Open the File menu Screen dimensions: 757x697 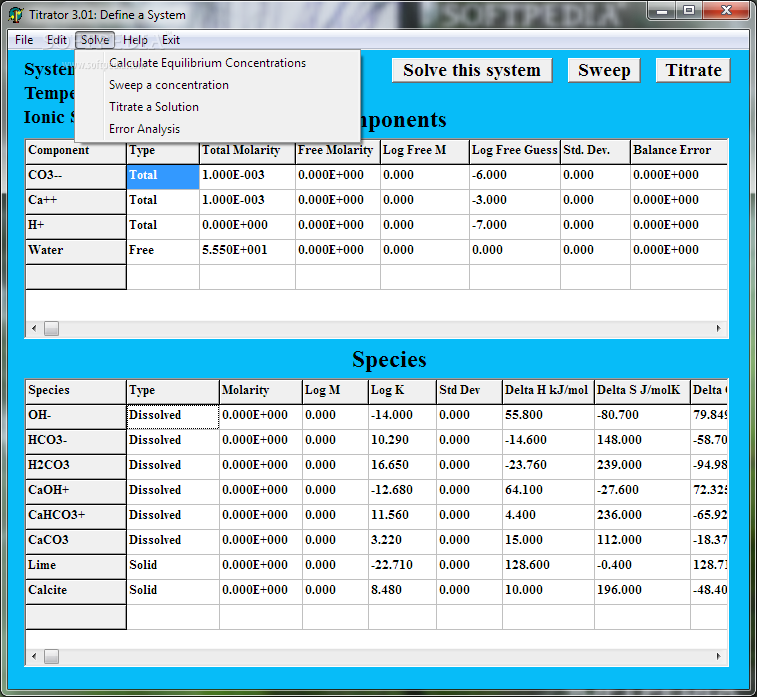24,40
